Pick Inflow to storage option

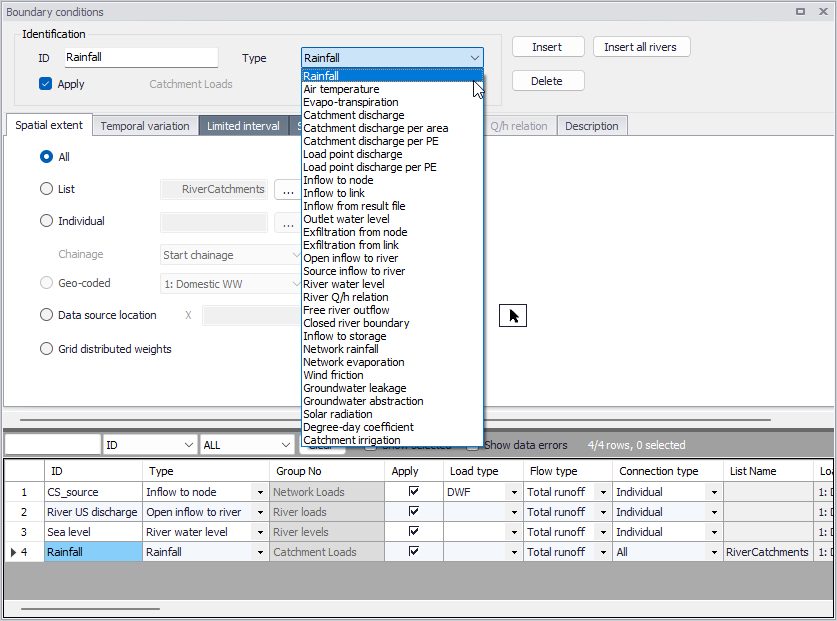392,336
